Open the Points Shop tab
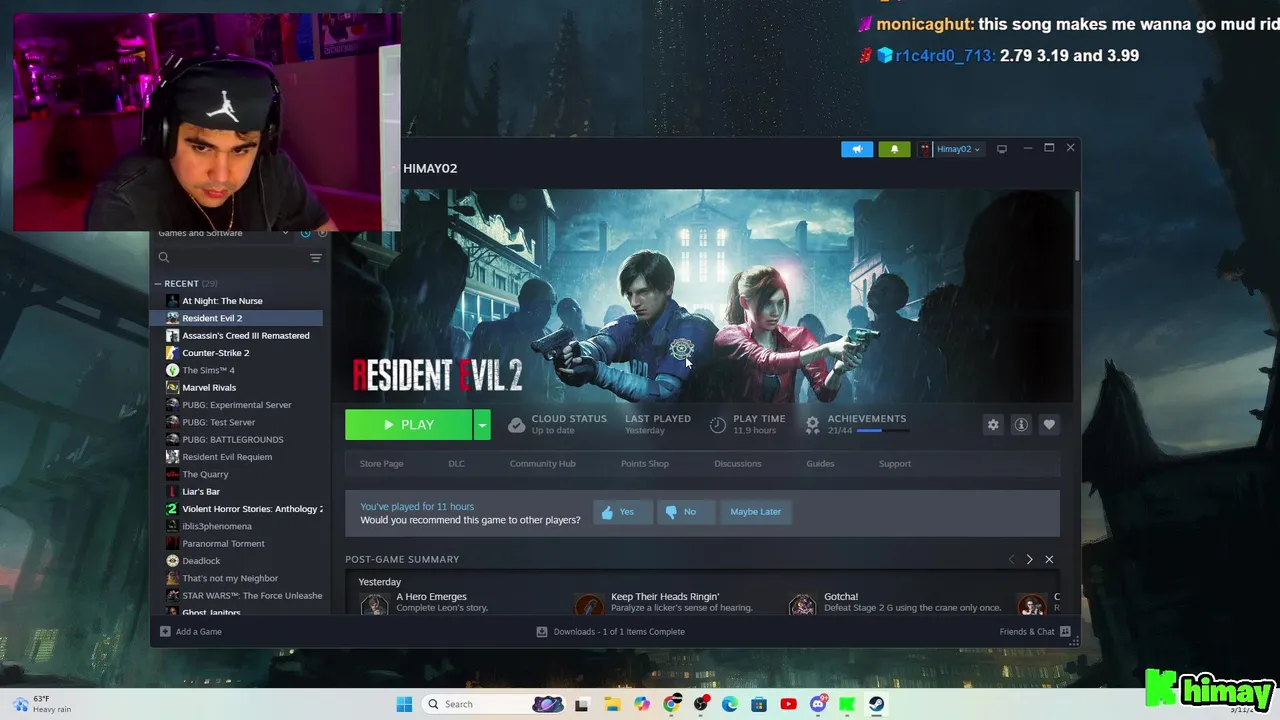The height and width of the screenshot is (720, 1280). tap(645, 464)
